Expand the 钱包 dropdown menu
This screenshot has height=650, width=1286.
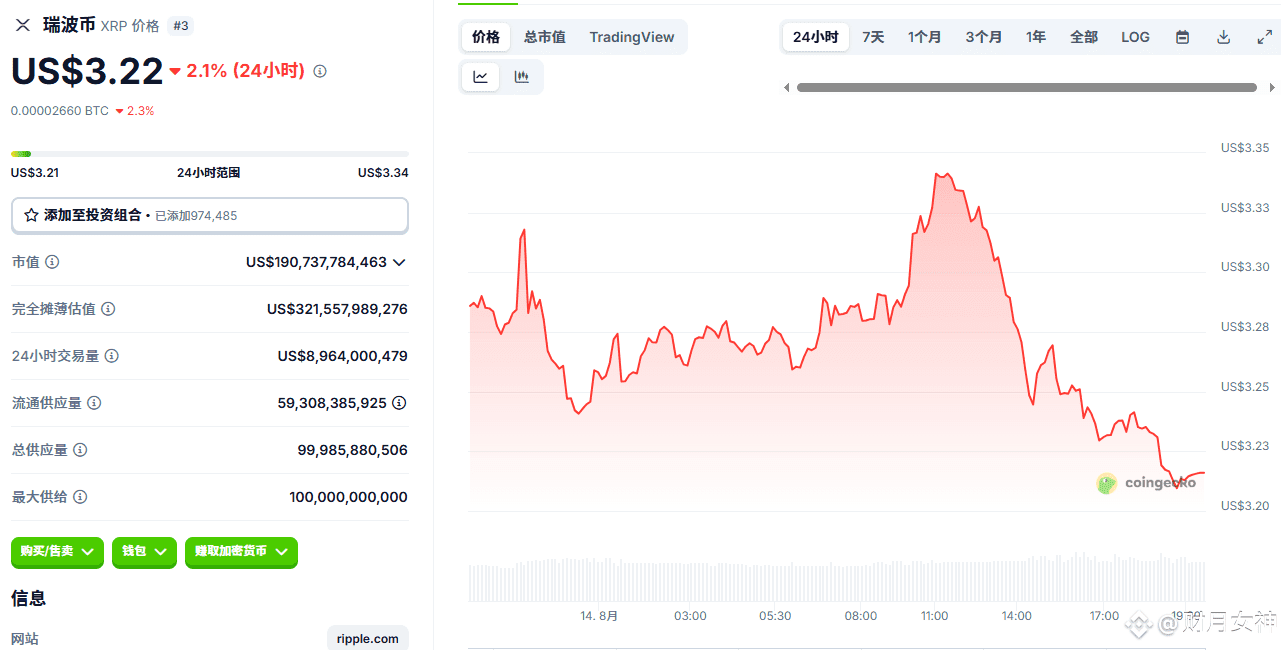(144, 552)
